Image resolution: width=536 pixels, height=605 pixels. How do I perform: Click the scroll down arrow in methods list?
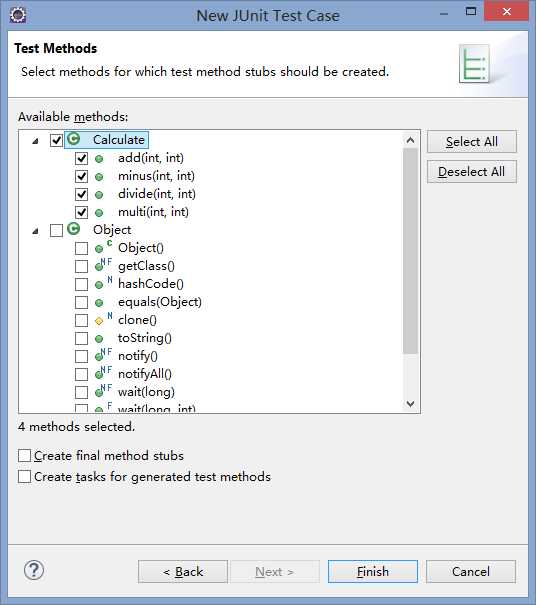[x=411, y=404]
